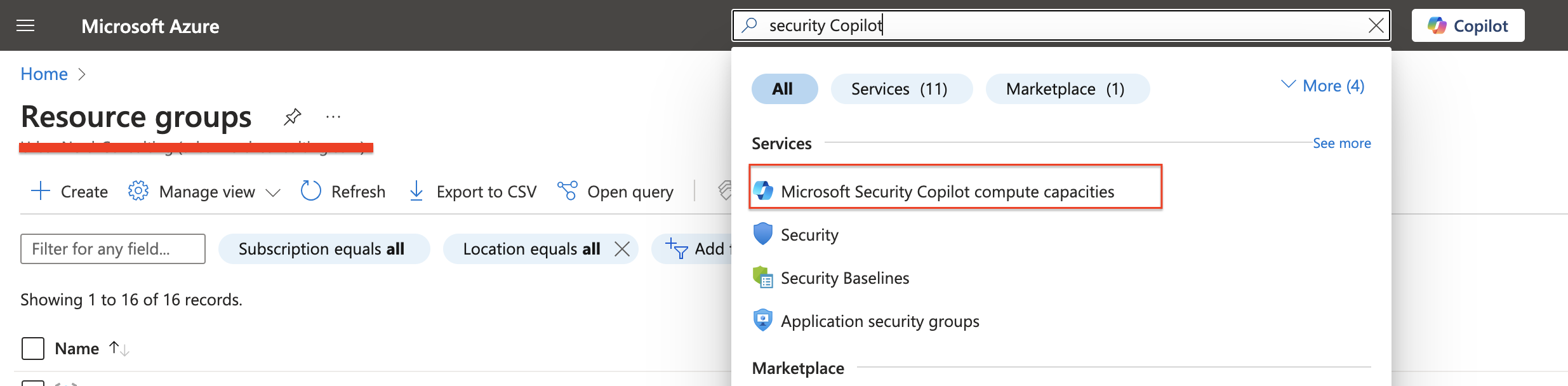Open Microsoft Security Copilot compute capacities

click(x=947, y=192)
